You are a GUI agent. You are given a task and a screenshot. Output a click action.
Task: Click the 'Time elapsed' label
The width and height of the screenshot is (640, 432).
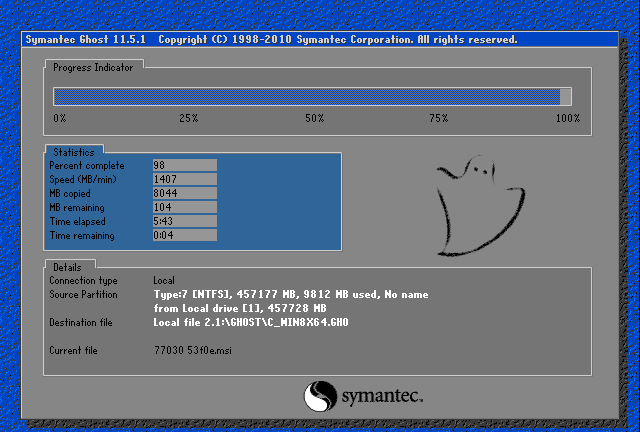coord(78,221)
